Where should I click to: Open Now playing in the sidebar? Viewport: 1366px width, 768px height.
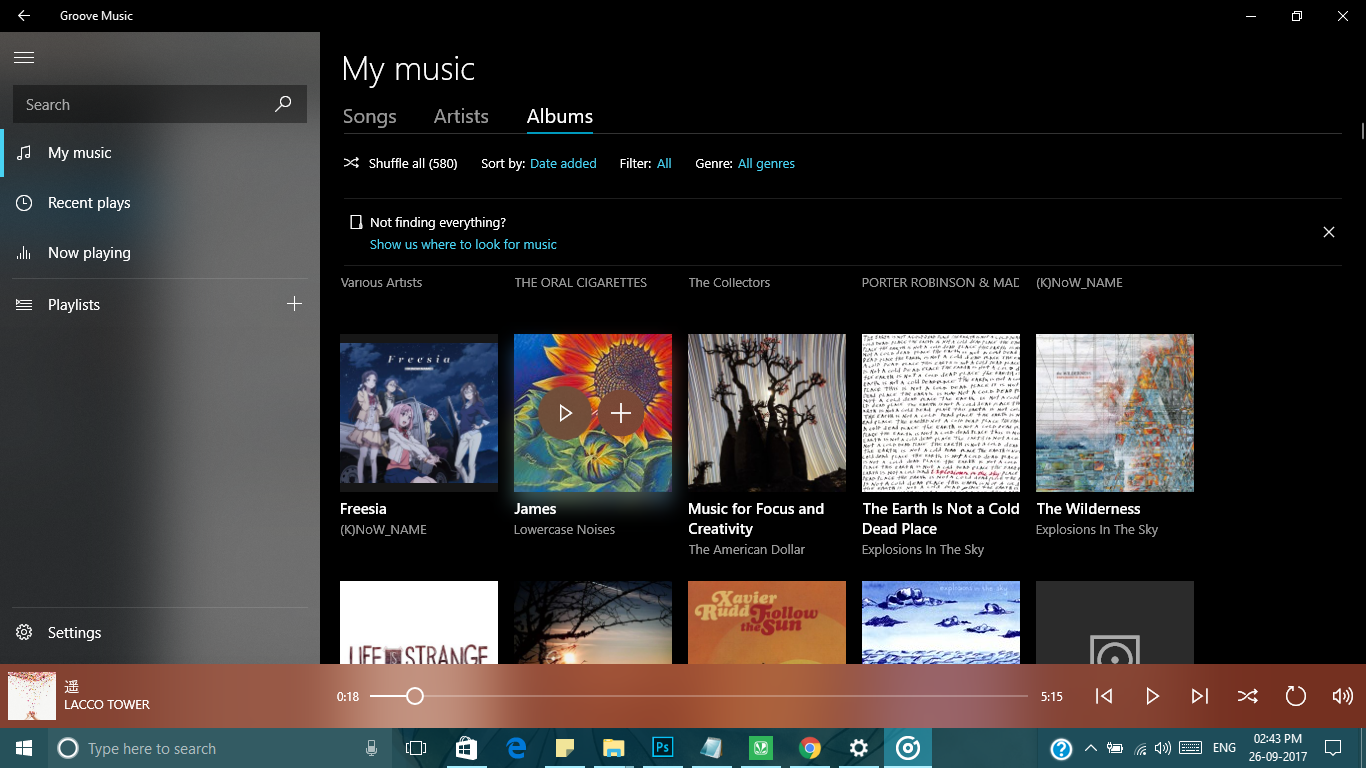160,253
